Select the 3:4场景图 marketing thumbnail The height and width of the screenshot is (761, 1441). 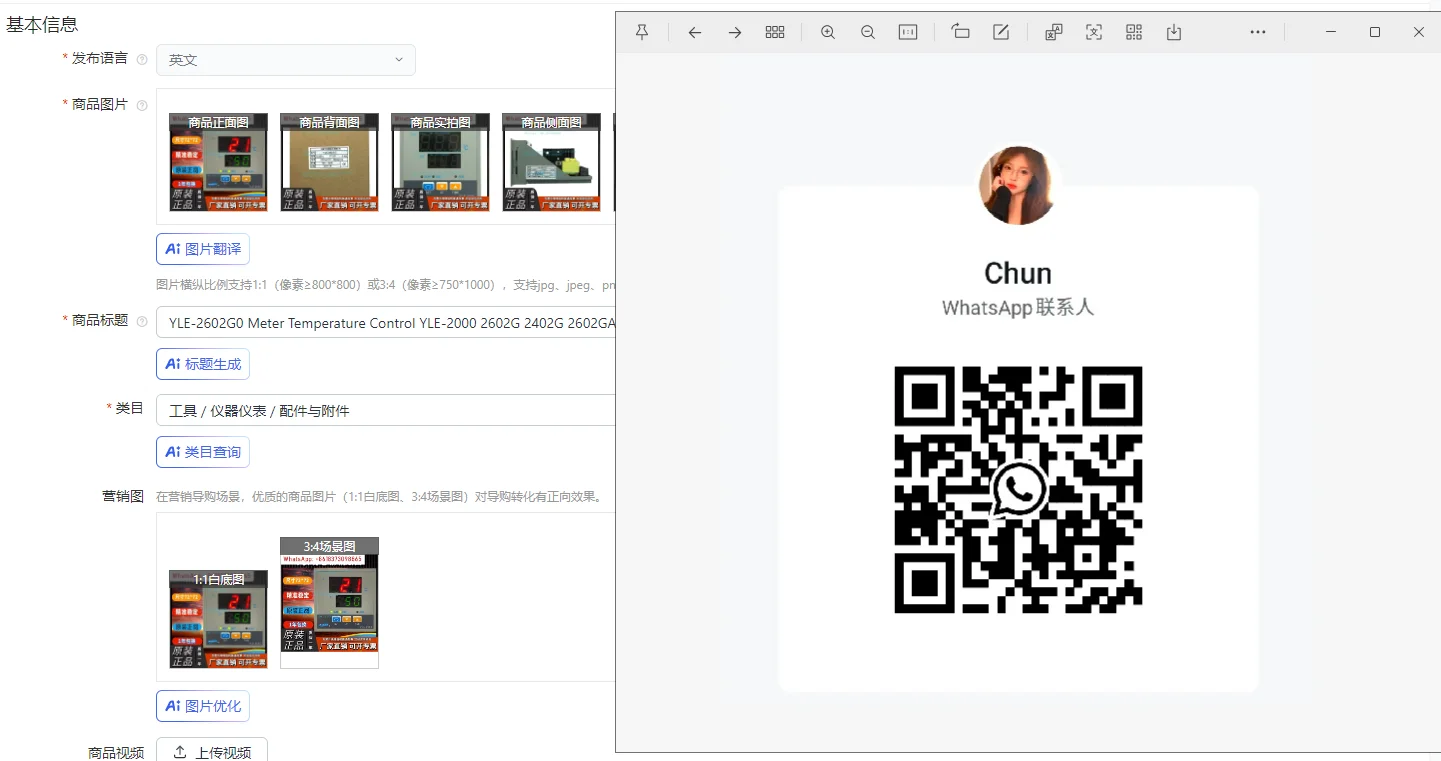click(x=330, y=603)
